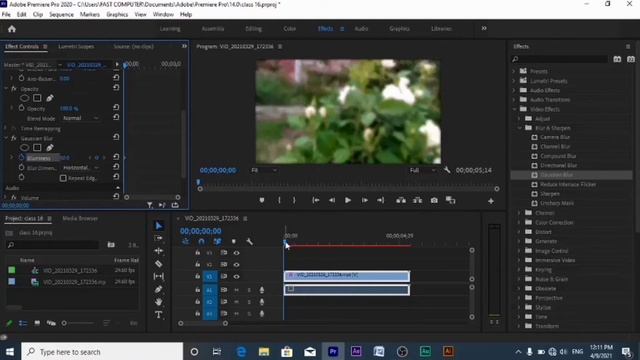This screenshot has width=640, height=360.
Task: Create rectangle mask under Gaussian Blur
Action: coord(37,148)
